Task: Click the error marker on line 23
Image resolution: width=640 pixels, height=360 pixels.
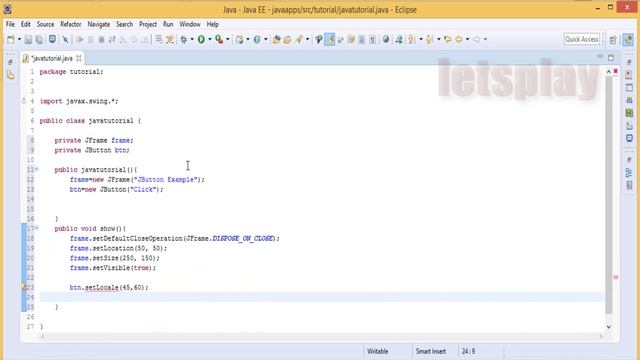Action: click(x=24, y=287)
